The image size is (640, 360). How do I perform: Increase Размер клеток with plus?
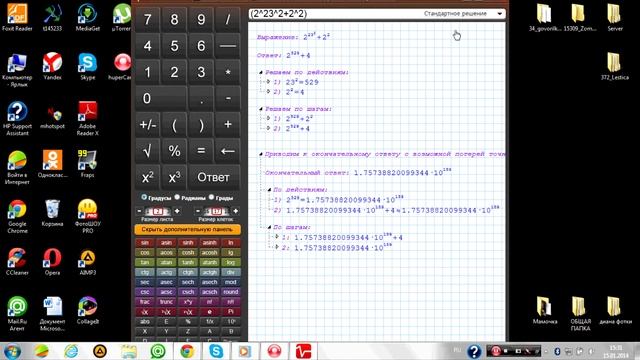tap(236, 211)
